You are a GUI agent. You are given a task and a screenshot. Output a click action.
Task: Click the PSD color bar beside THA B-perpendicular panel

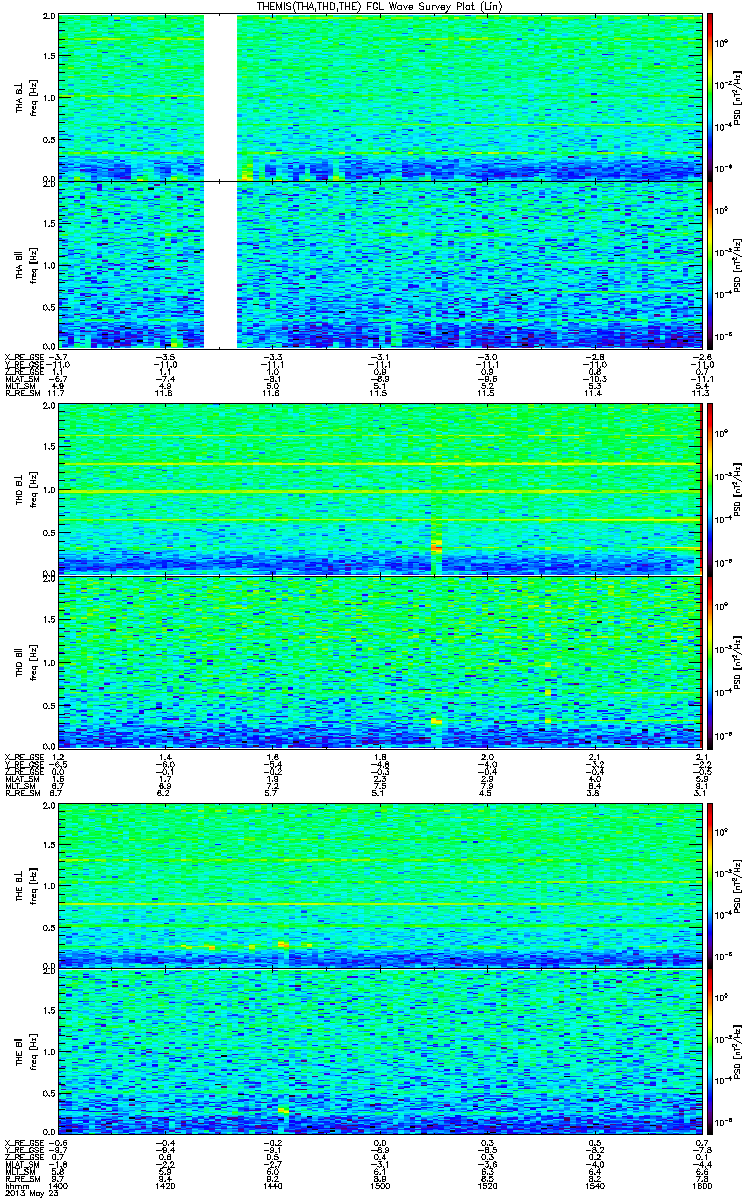710,97
